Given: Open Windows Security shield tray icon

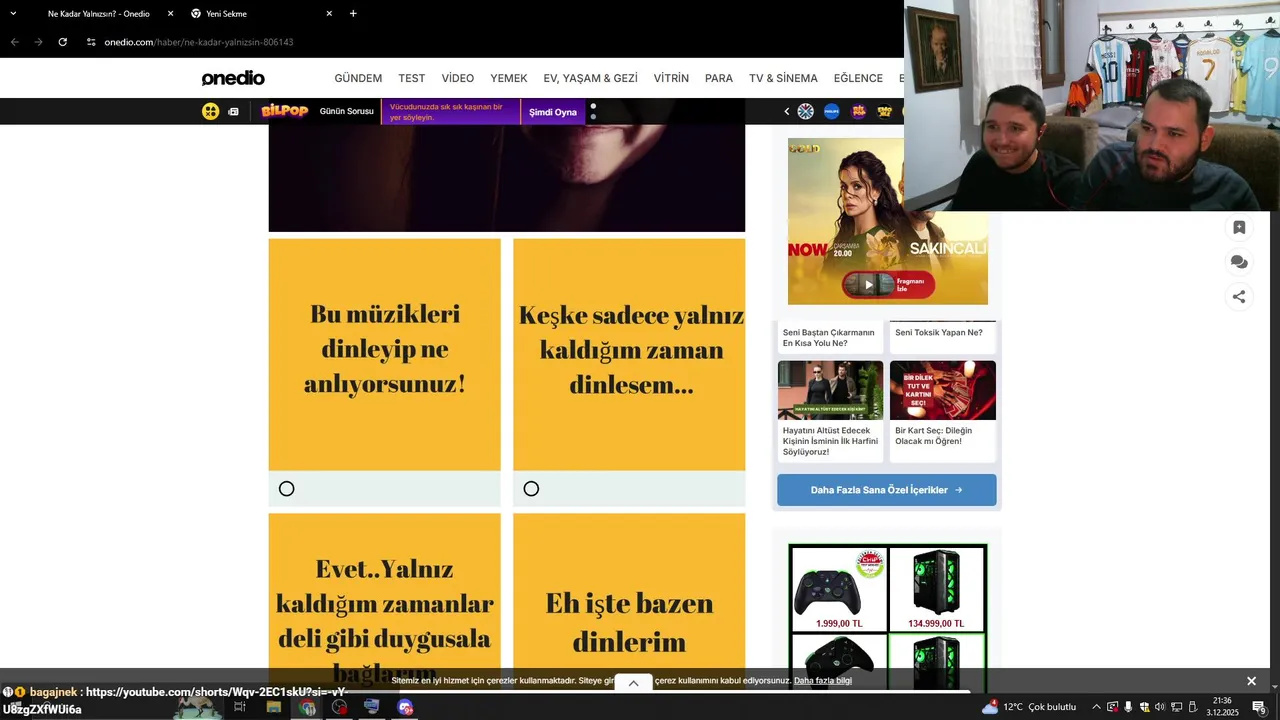Looking at the screenshot, I should pos(1144,707).
